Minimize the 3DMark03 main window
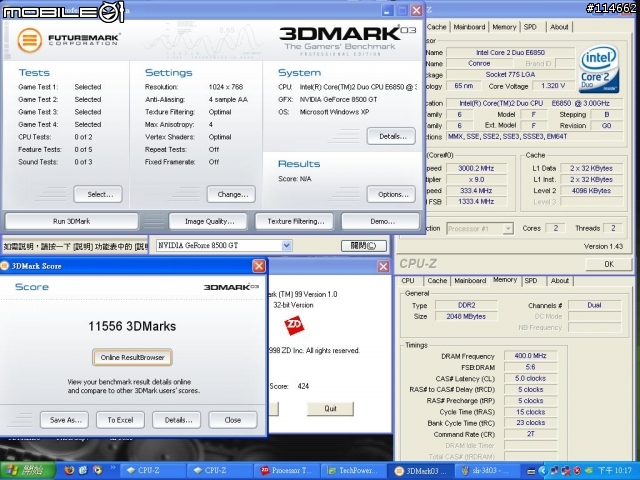The width and height of the screenshot is (640, 480). click(x=387, y=11)
